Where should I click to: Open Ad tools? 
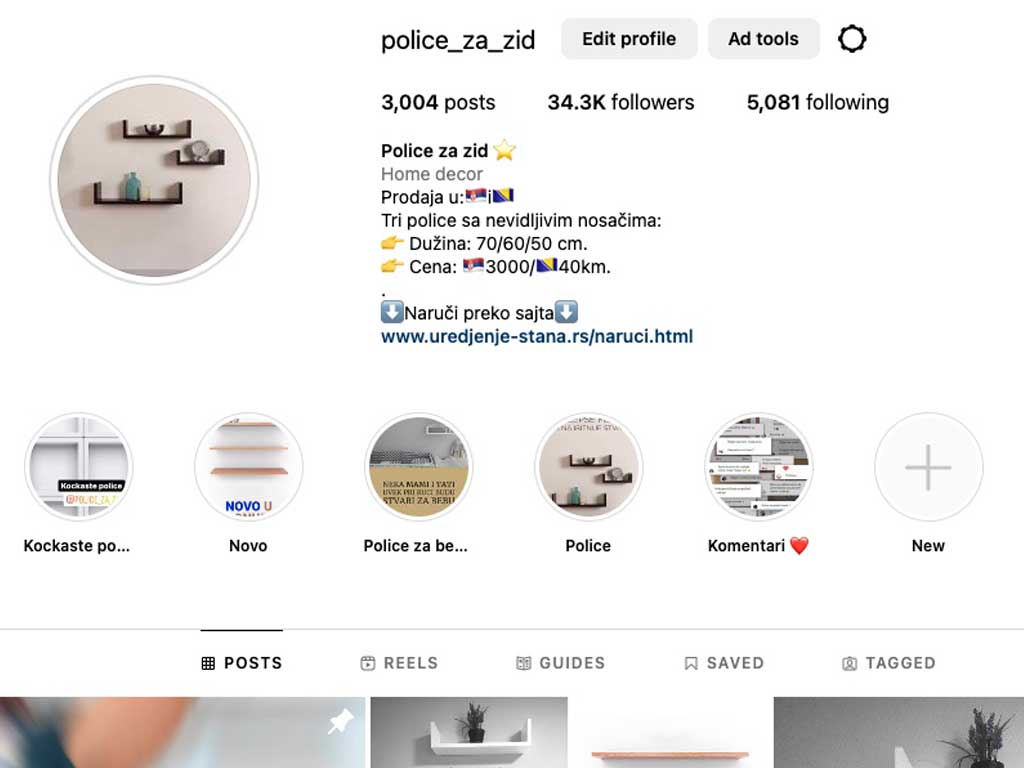click(763, 39)
